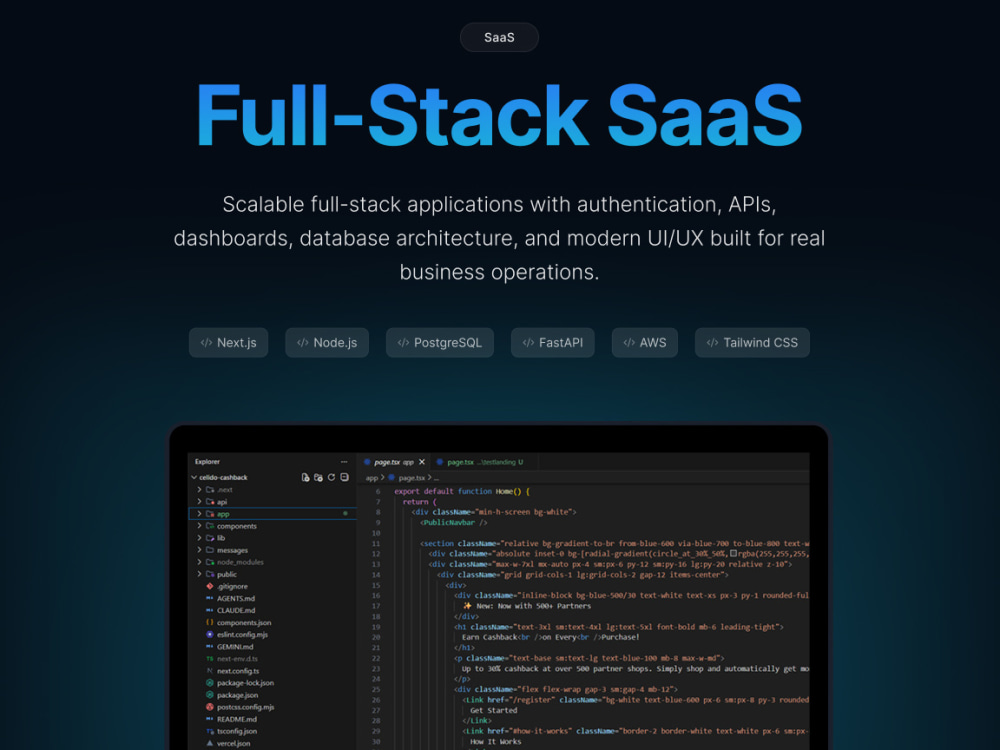The image size is (1000, 750).
Task: Click the rgba color swatch in code
Action: coord(733,554)
